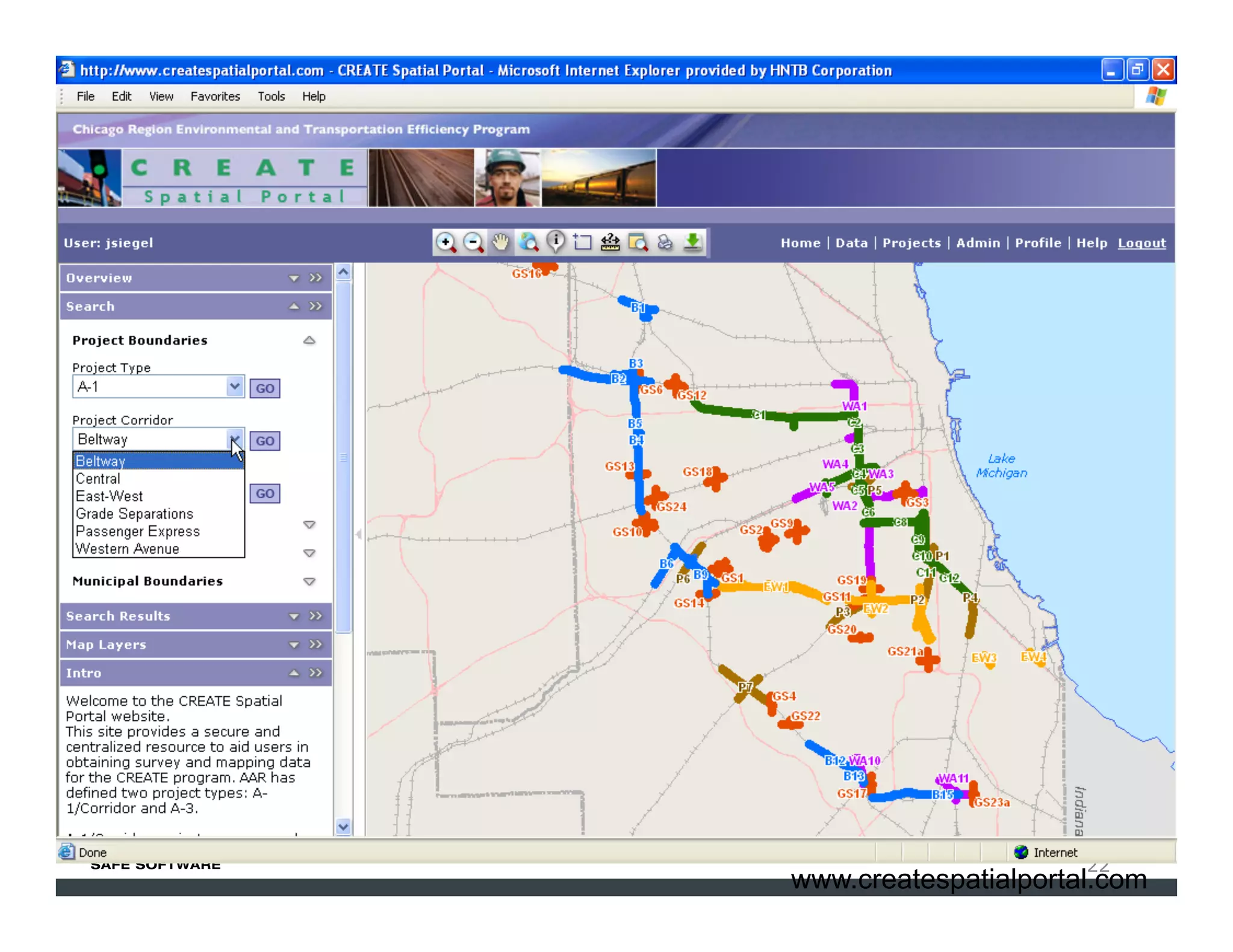Click the Internet zone globe icon
The height and width of the screenshot is (952, 1233).
click(x=1020, y=852)
